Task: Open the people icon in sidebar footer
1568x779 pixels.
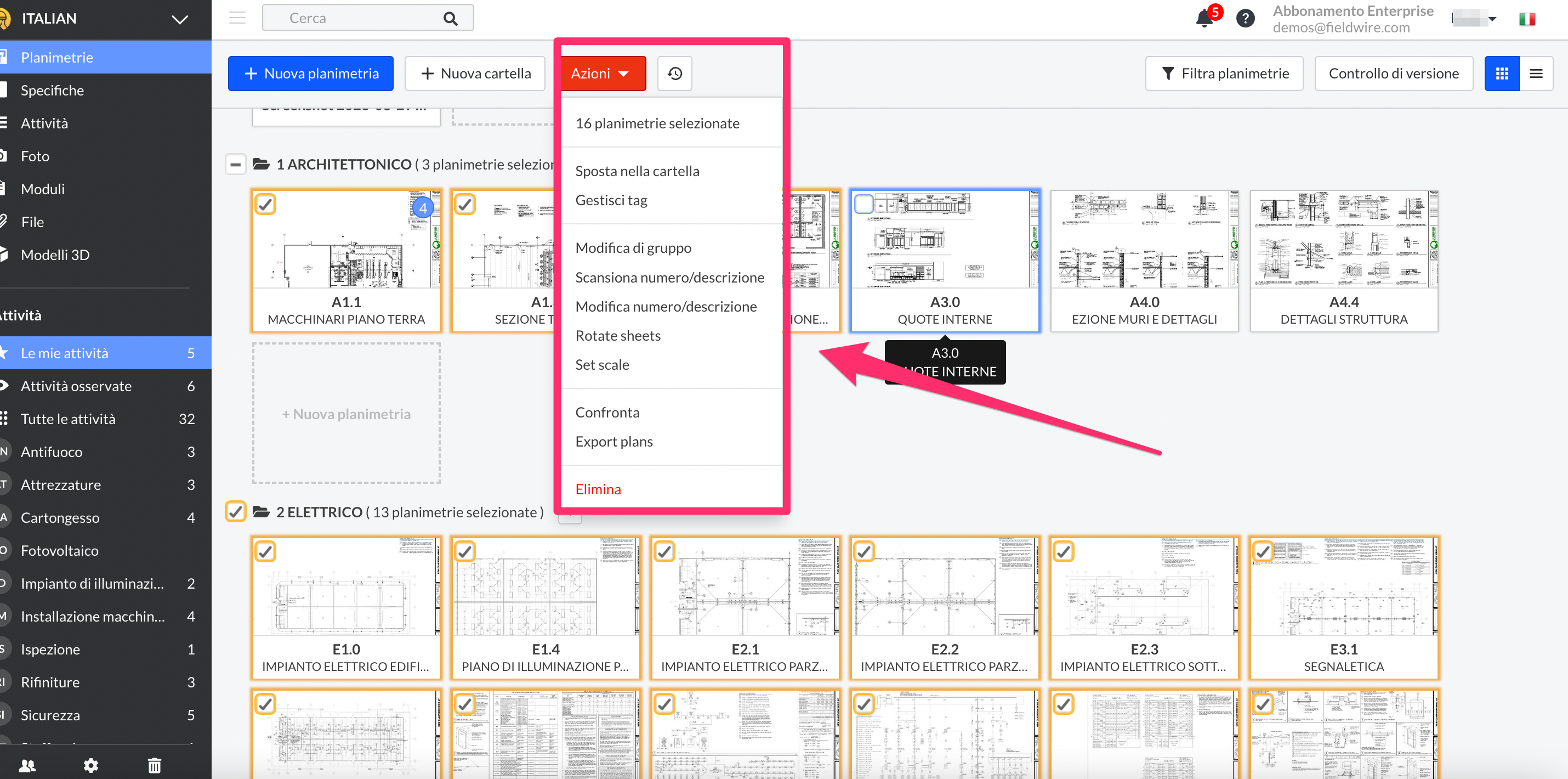Action: pos(27,765)
